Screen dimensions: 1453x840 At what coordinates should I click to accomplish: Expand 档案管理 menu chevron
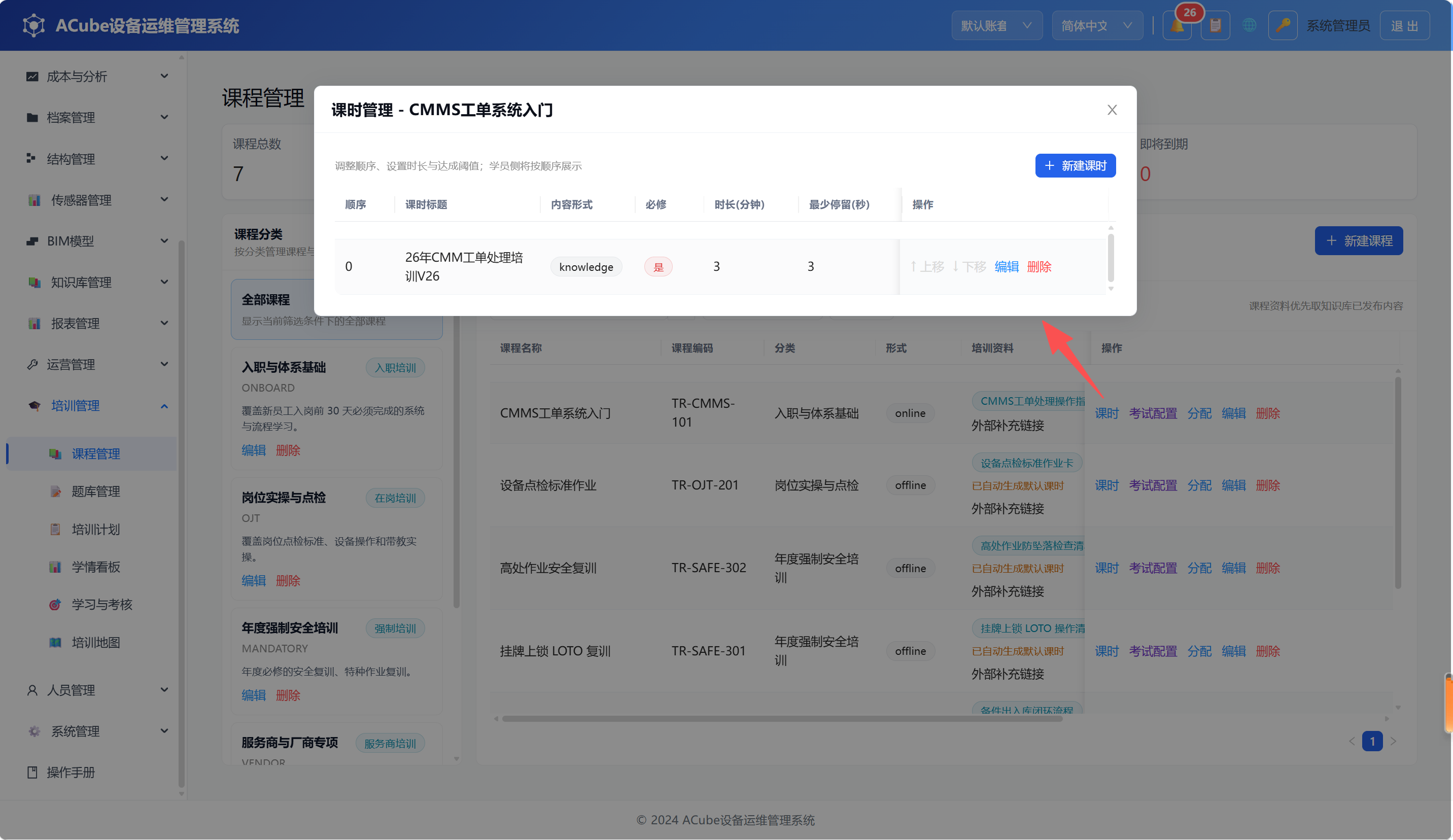[x=164, y=117]
